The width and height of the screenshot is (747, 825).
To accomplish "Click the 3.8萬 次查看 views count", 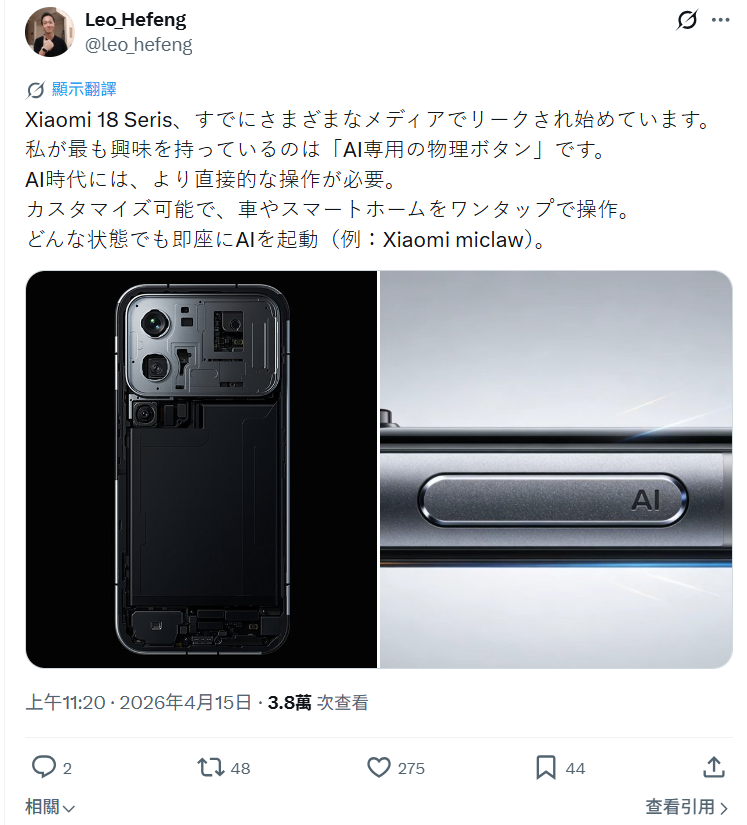I will pos(318,702).
